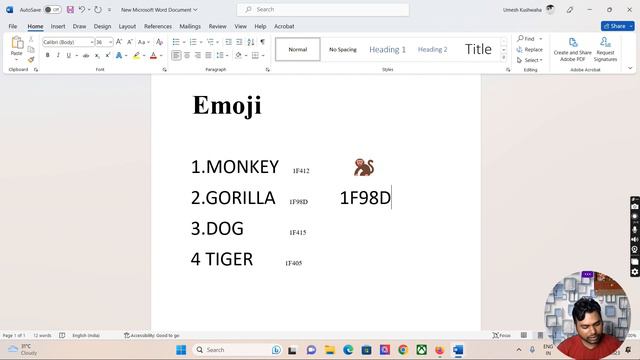640x360 pixels.
Task: Apply the Title style
Action: click(x=478, y=49)
